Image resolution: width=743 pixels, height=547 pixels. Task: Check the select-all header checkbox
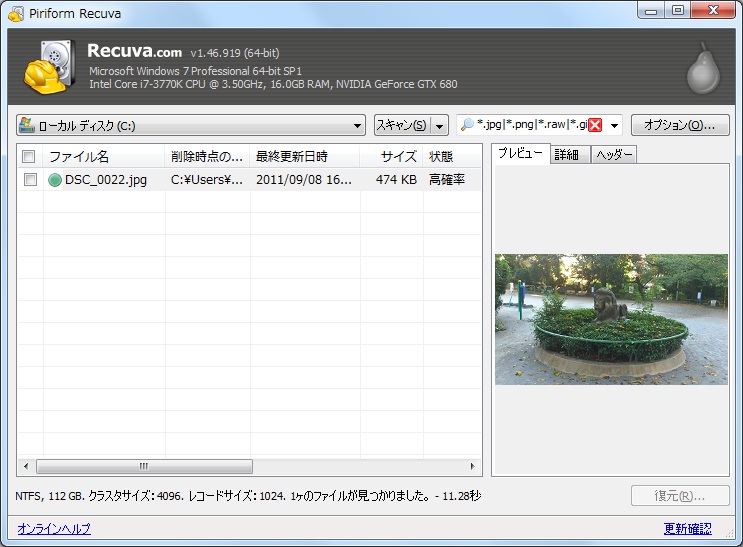point(29,156)
